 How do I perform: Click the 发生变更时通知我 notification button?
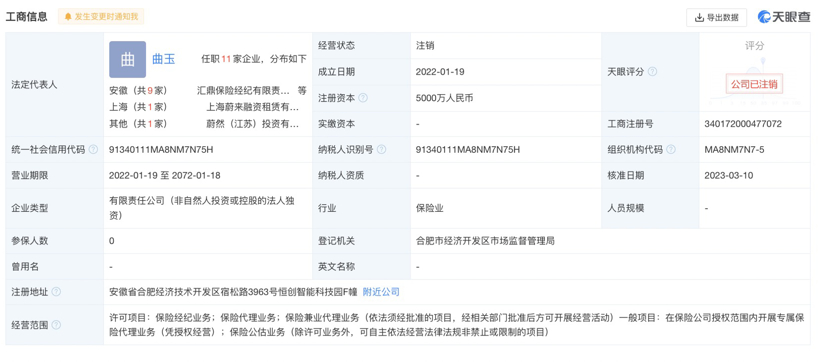click(x=101, y=17)
